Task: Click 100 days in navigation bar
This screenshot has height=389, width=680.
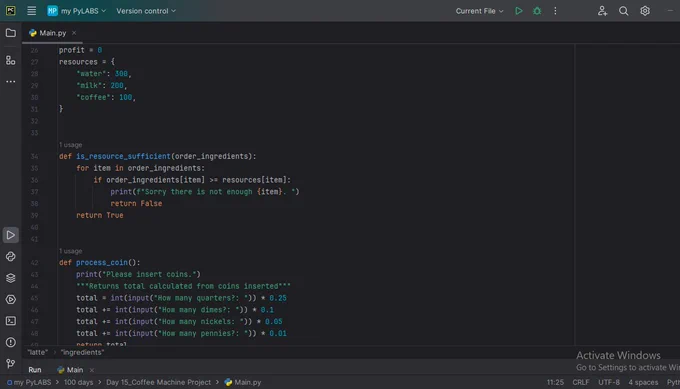Action: (x=78, y=382)
